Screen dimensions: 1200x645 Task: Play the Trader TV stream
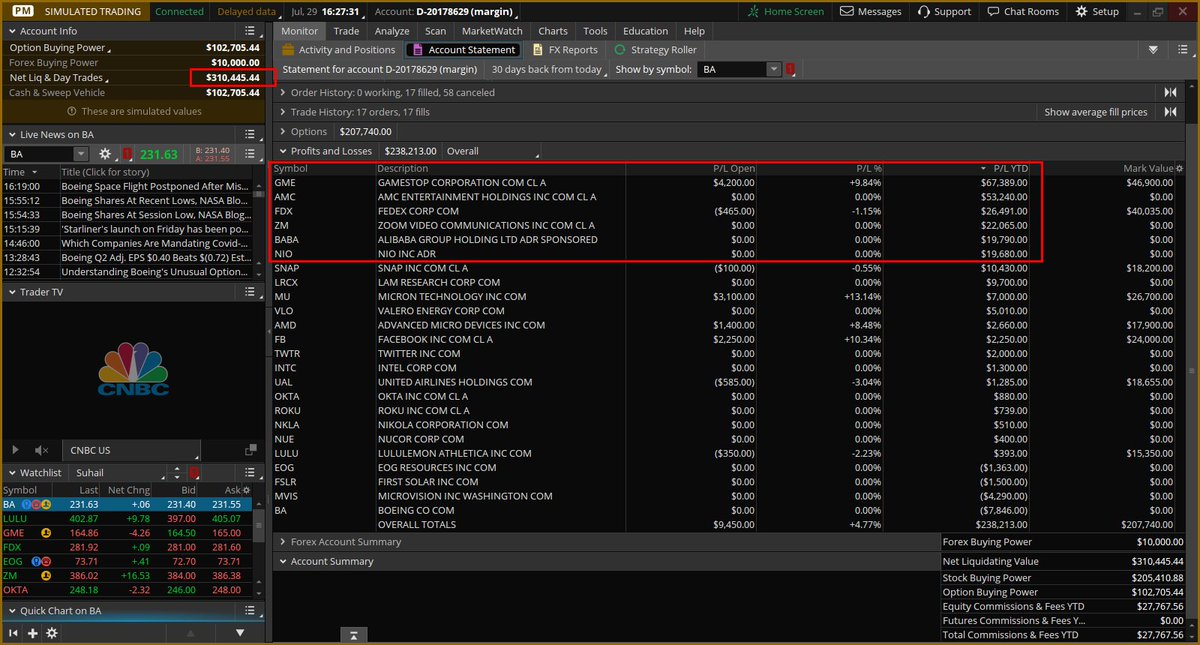click(14, 450)
